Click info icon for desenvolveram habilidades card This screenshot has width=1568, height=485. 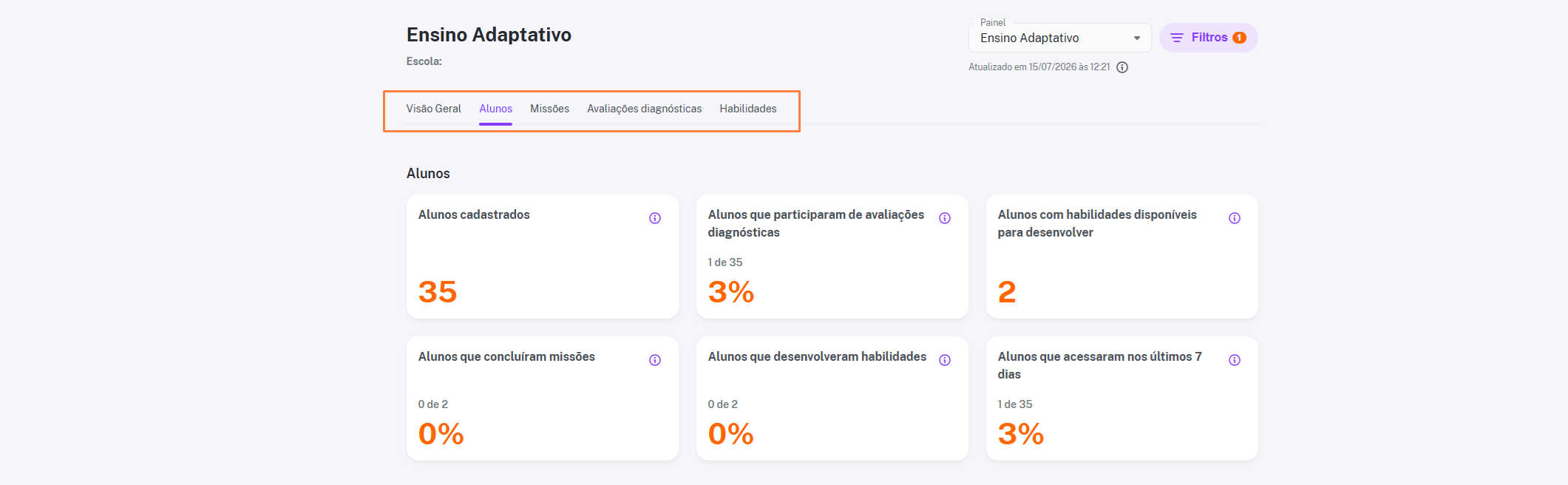[945, 360]
